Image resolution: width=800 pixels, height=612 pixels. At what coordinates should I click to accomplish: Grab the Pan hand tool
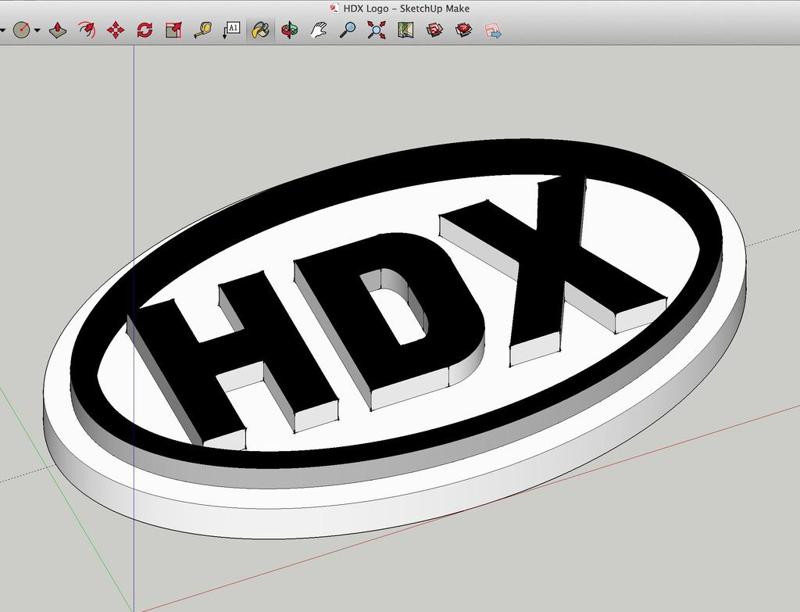(x=318, y=30)
